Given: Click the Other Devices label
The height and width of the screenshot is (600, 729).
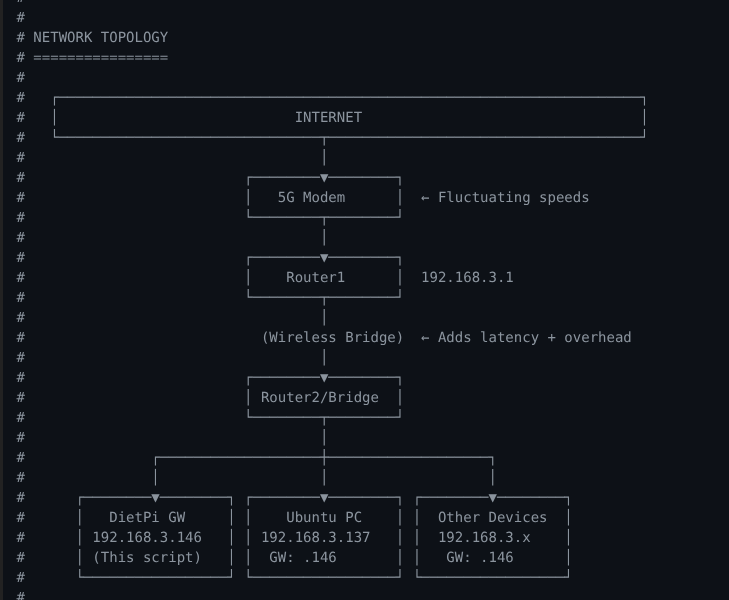Looking at the screenshot, I should coord(492,517).
